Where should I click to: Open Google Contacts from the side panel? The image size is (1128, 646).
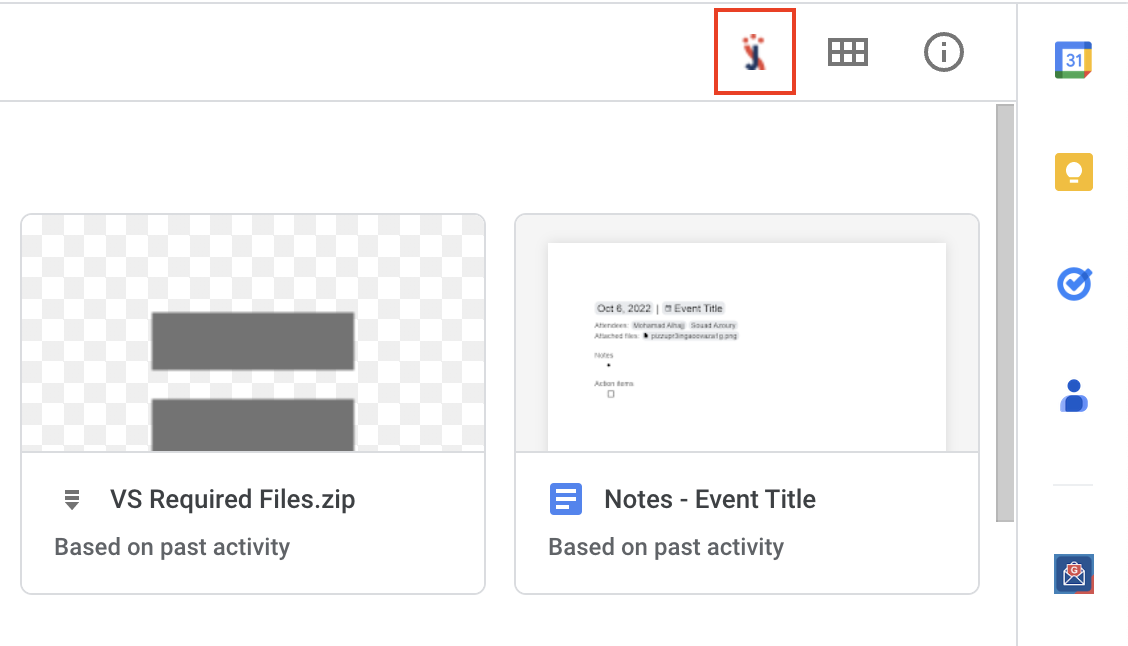(1073, 395)
